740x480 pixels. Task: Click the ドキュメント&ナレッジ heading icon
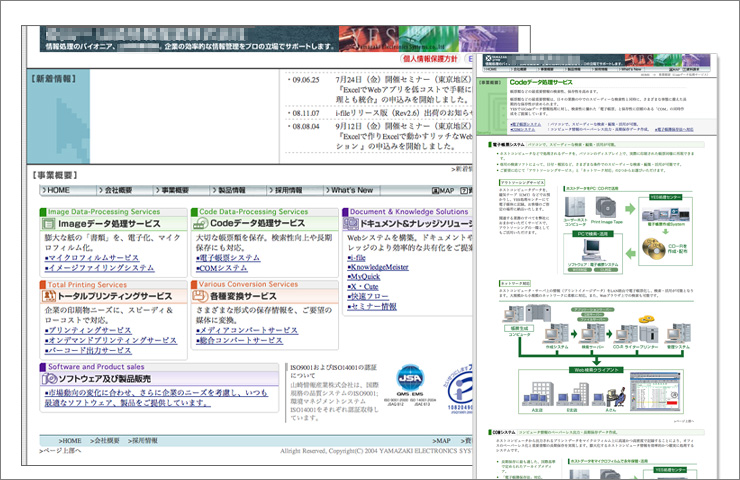click(351, 223)
